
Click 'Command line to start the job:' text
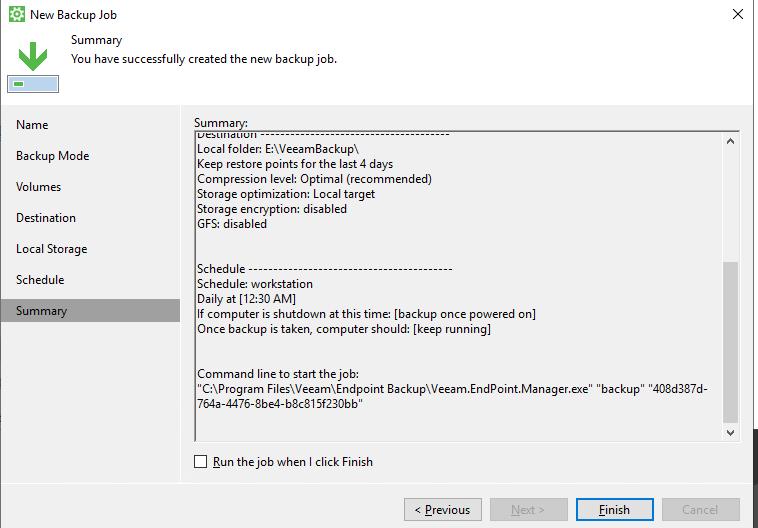tap(278, 374)
